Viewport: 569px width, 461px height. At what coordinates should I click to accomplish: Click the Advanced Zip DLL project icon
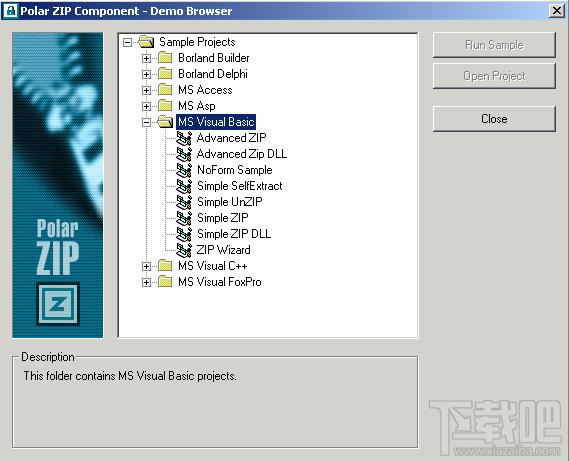click(184, 154)
